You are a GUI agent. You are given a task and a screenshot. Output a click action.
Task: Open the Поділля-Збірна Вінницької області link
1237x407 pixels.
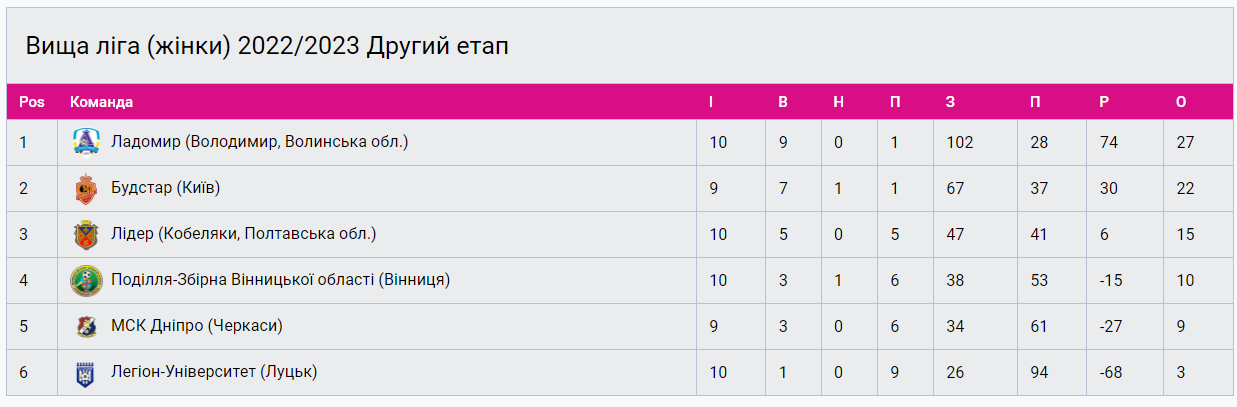280,280
